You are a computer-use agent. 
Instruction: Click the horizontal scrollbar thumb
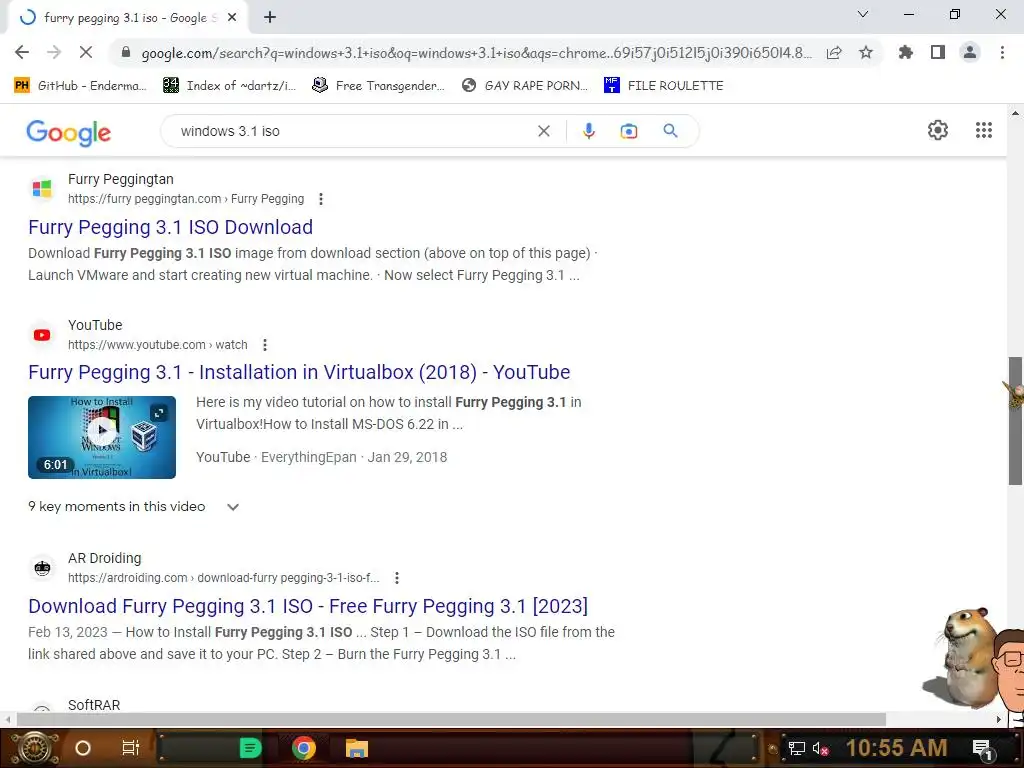click(451, 719)
